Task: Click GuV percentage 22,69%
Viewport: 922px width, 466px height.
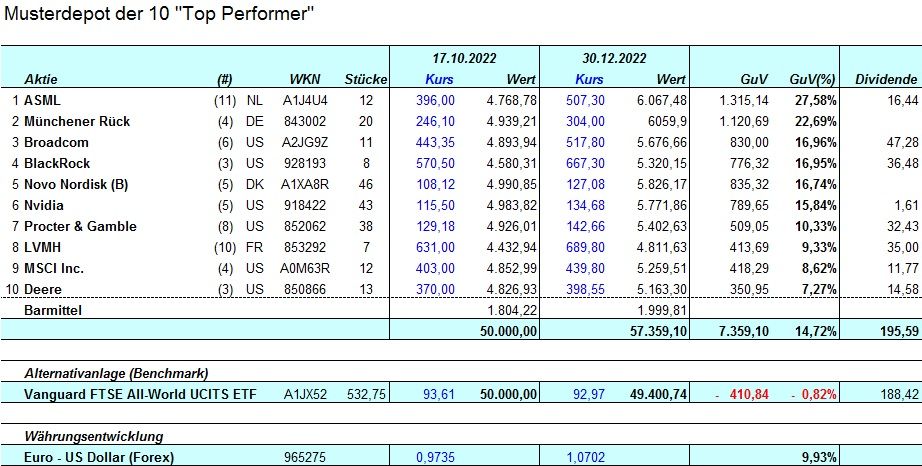Action: (816, 122)
